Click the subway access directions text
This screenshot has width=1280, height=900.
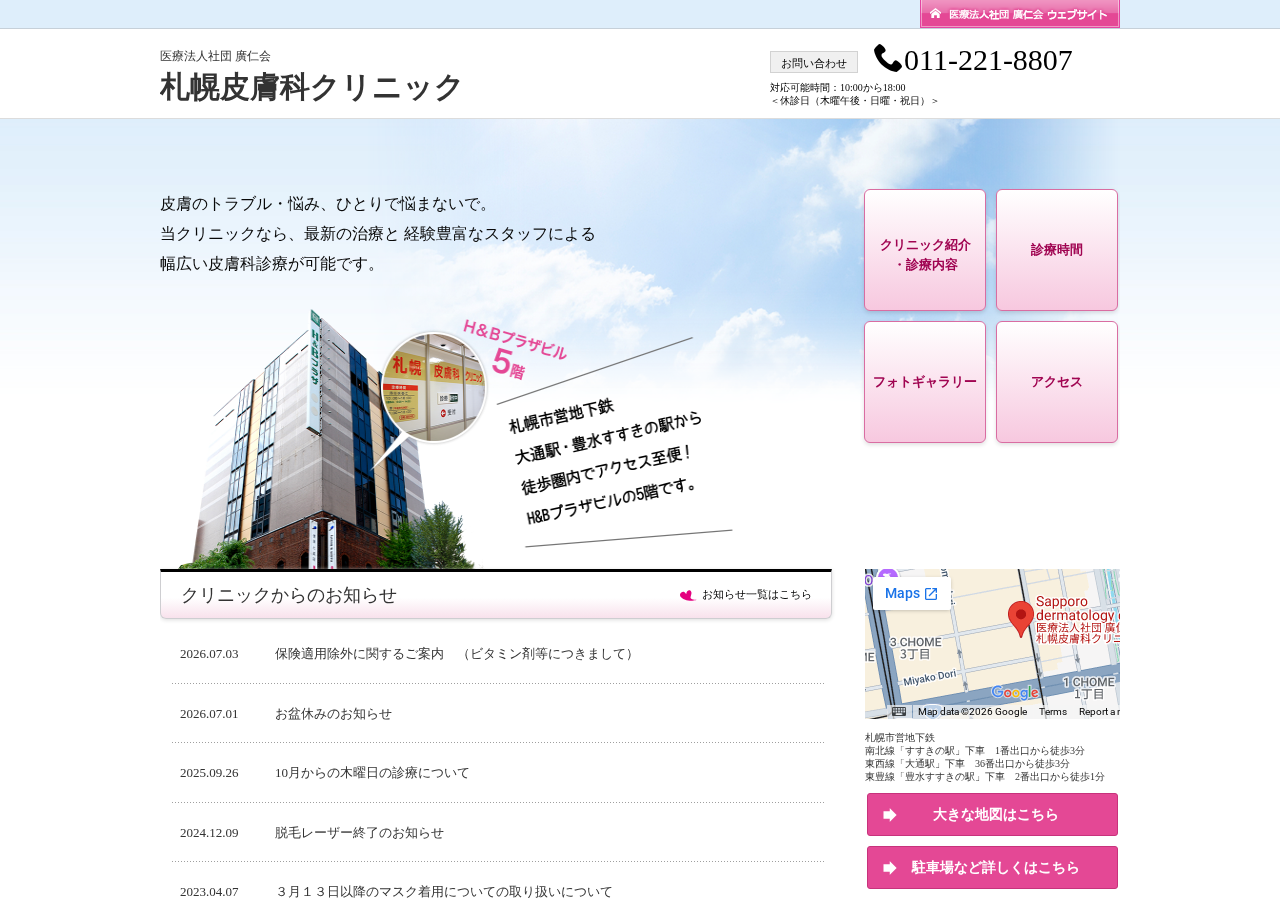pyautogui.click(x=985, y=757)
